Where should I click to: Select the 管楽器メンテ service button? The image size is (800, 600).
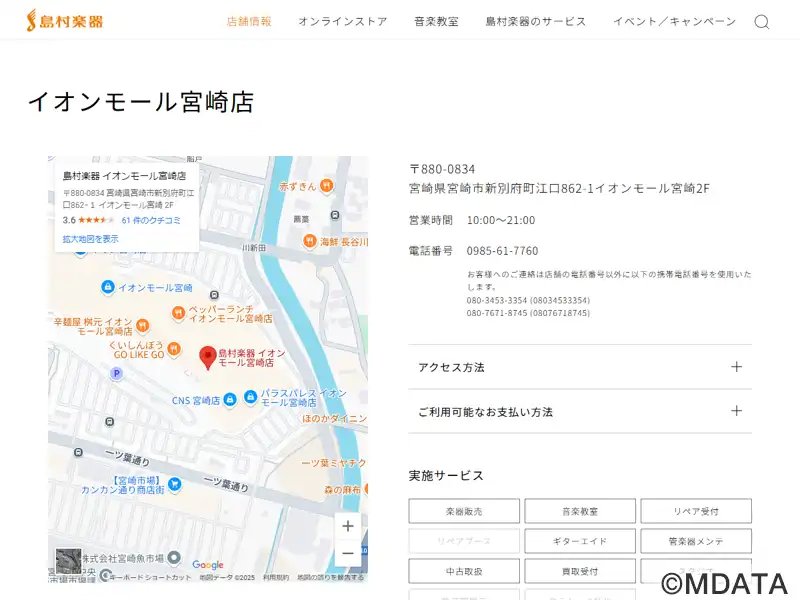[x=696, y=541]
